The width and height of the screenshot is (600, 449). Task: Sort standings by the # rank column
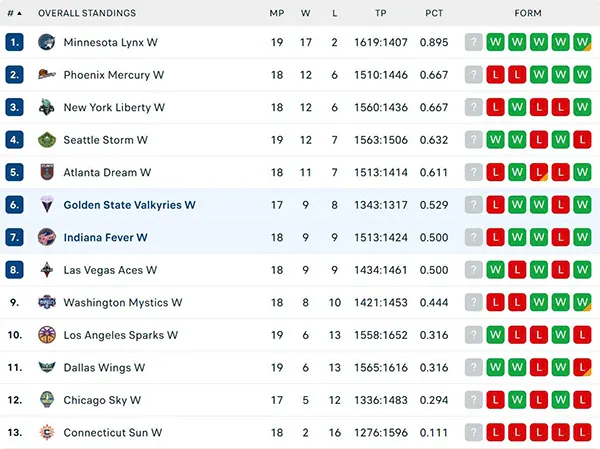[15, 13]
